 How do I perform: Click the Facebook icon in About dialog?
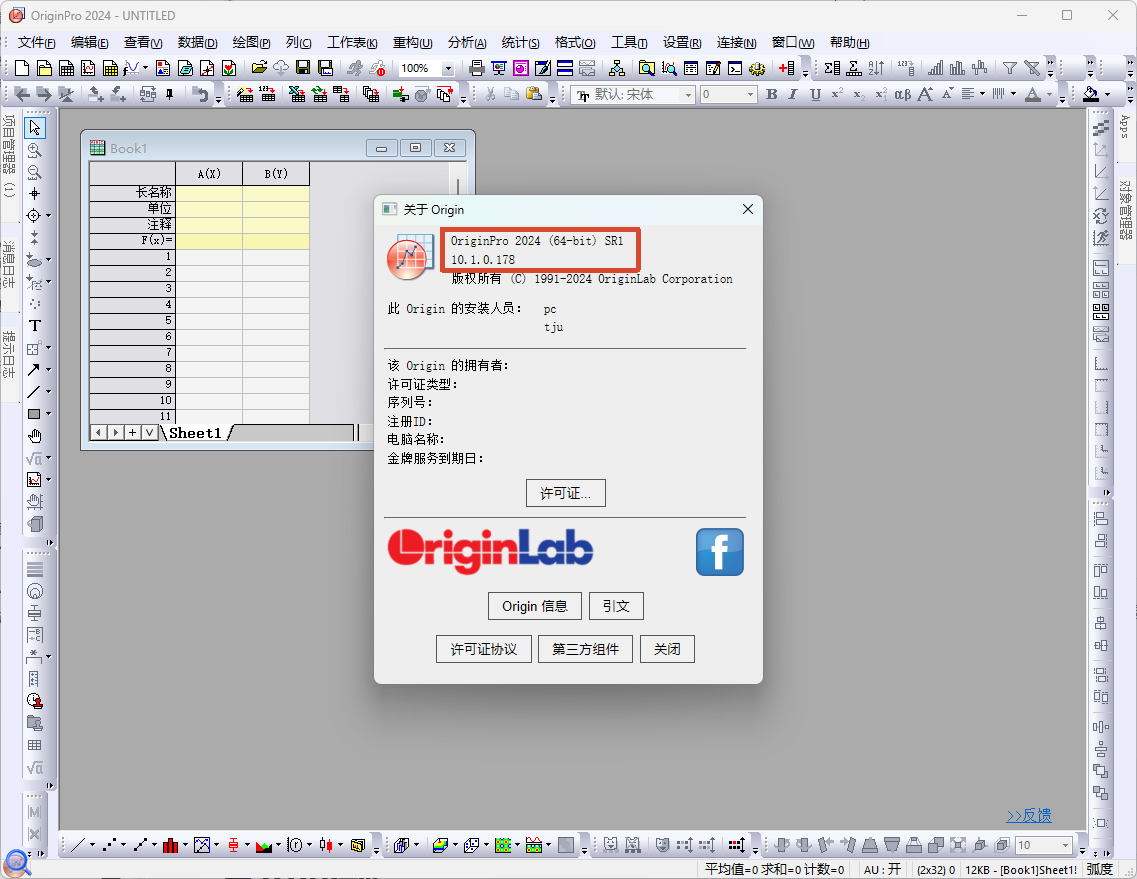pyautogui.click(x=719, y=552)
